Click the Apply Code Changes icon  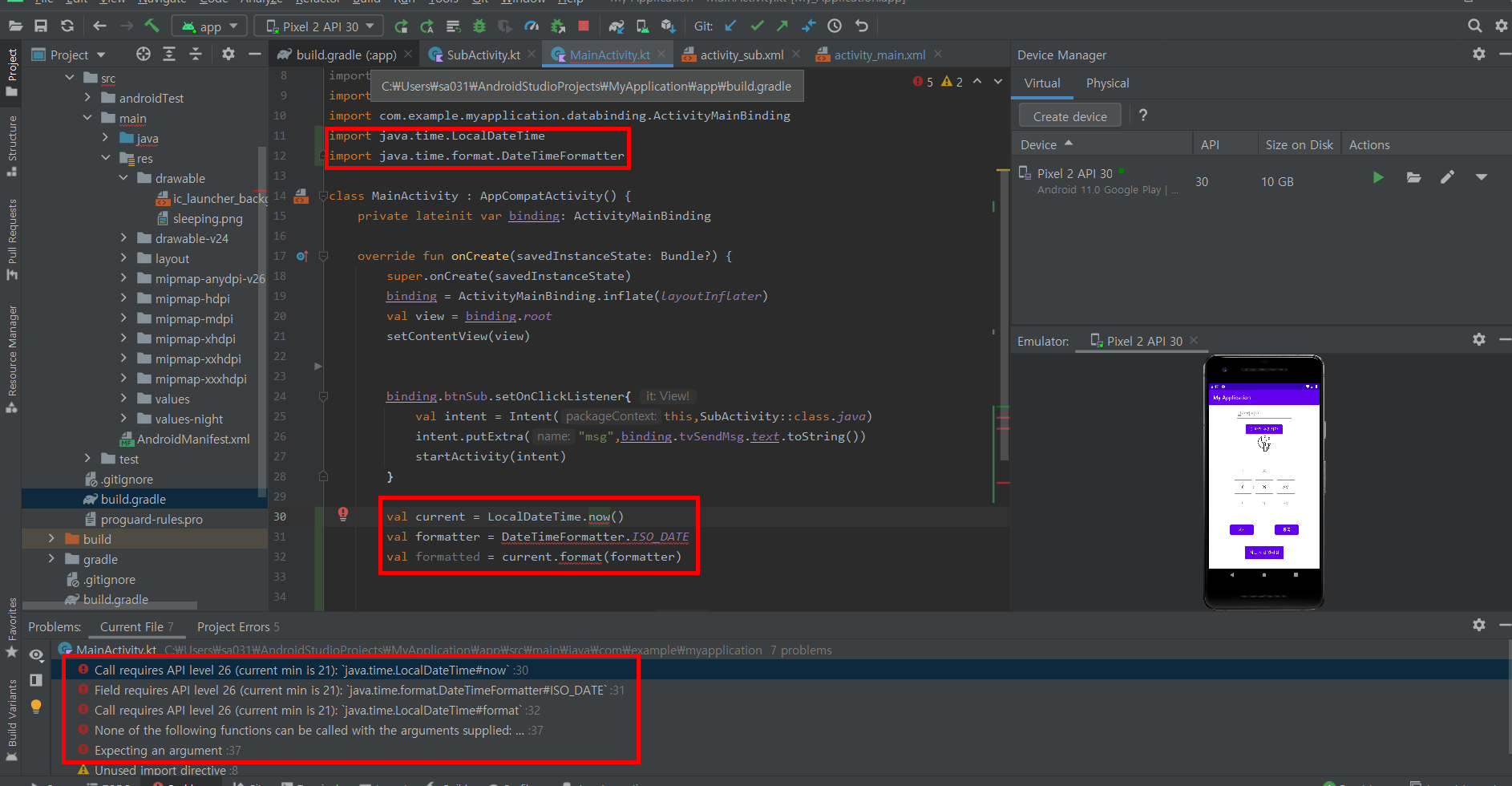pyautogui.click(x=453, y=26)
